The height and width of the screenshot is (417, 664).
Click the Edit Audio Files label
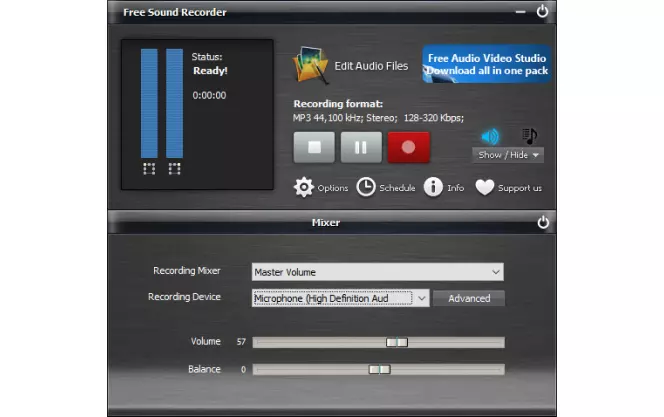[371, 66]
